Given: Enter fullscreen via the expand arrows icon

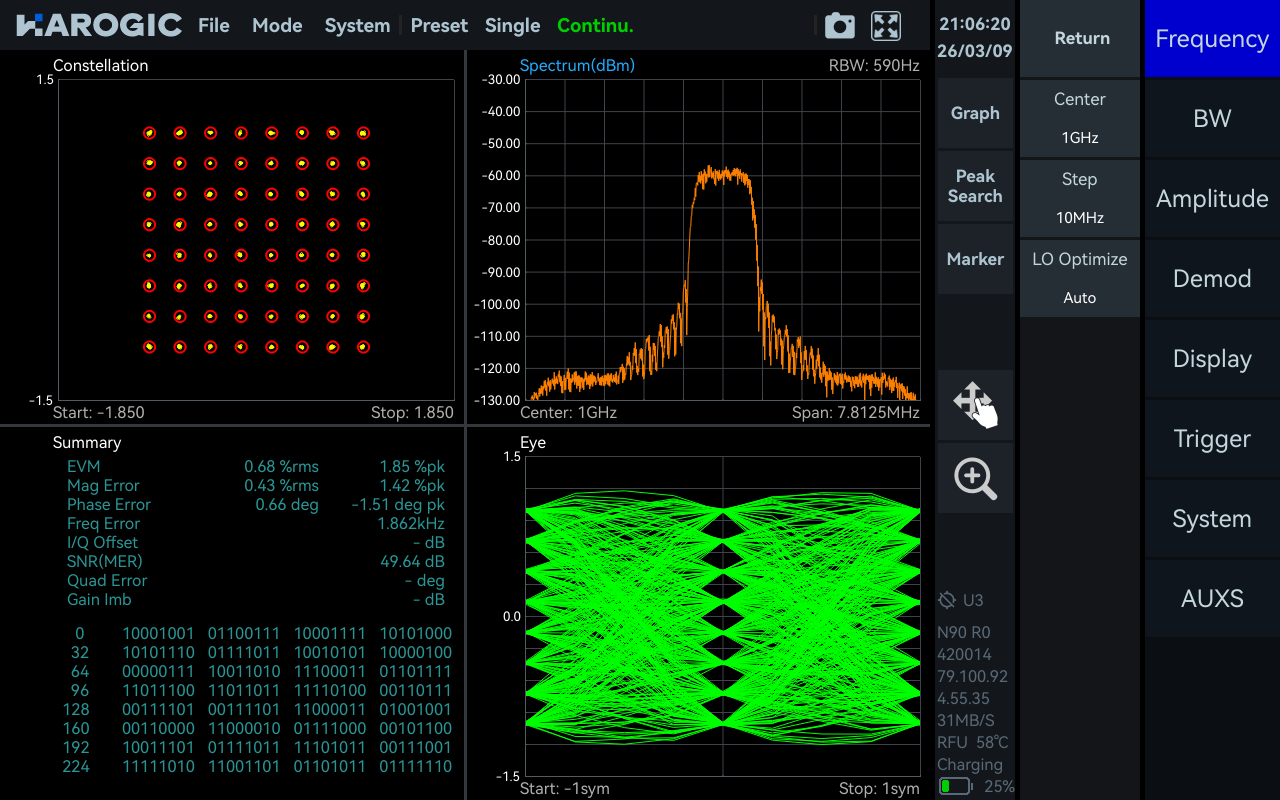Looking at the screenshot, I should 884,26.
